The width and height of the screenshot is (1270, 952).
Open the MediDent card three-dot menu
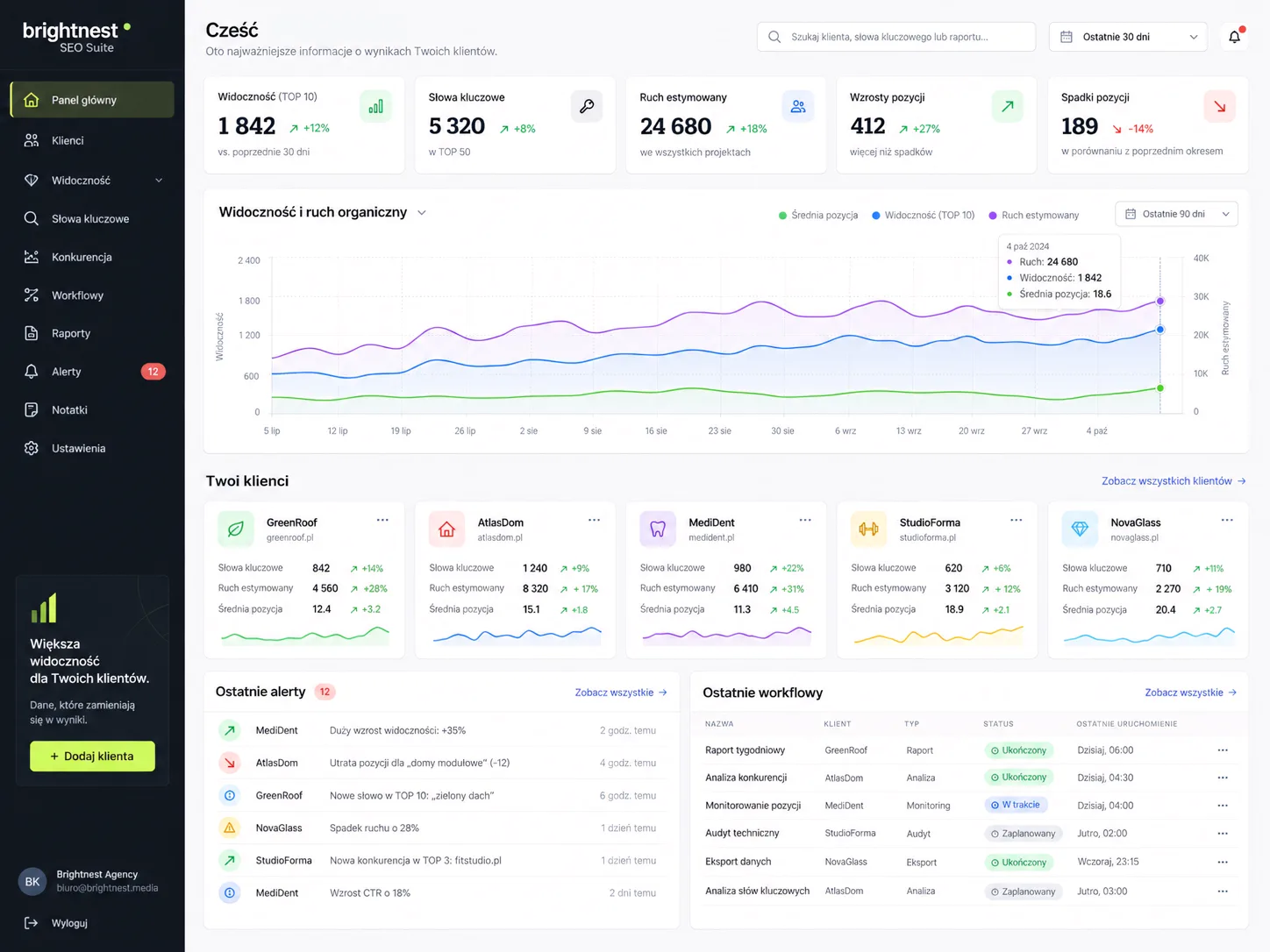(x=805, y=520)
